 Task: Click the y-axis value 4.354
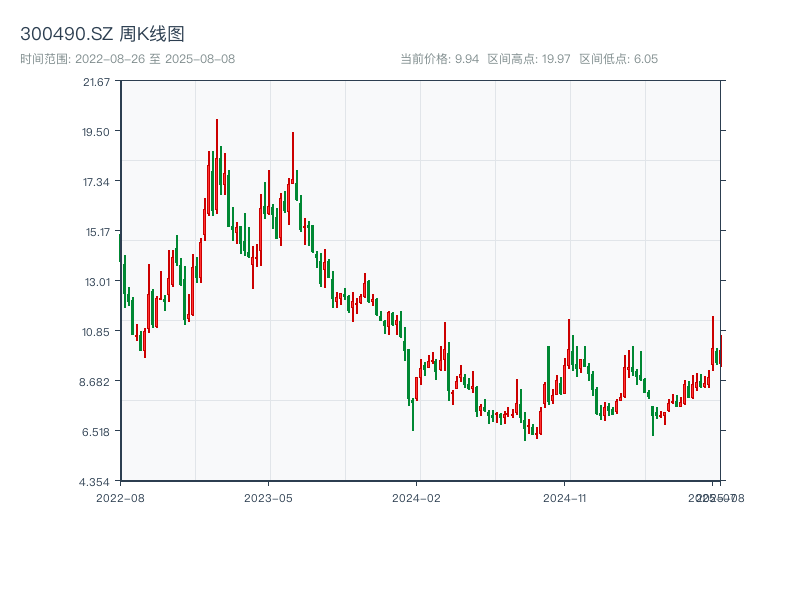[x=94, y=482]
